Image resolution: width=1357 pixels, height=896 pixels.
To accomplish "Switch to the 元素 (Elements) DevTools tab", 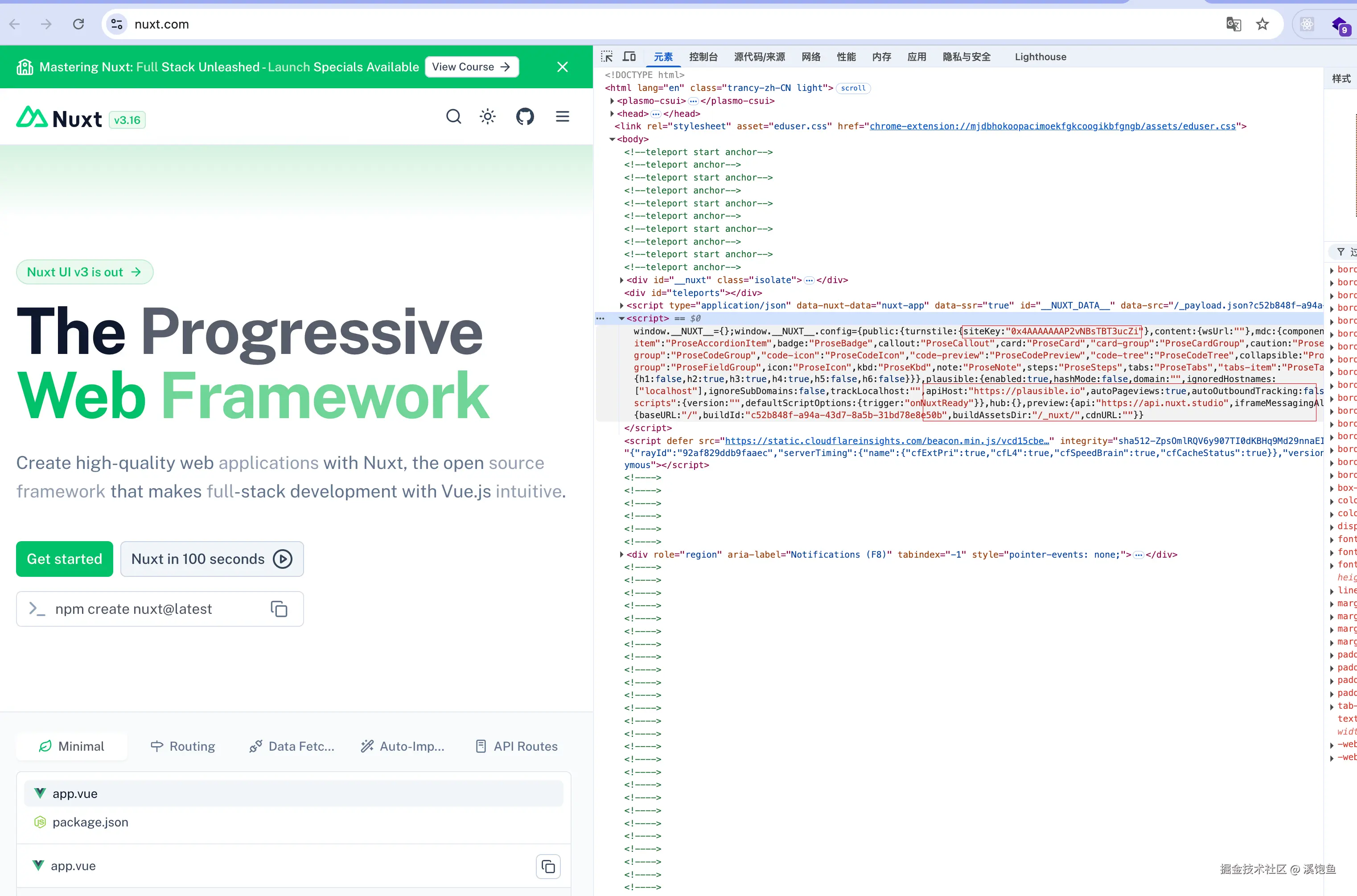I will pos(663,57).
